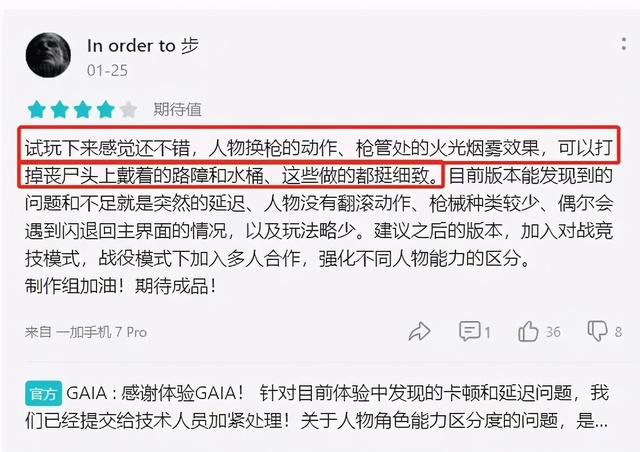640x452 pixels.
Task: Click the 01-25 post date
Action: (x=107, y=71)
